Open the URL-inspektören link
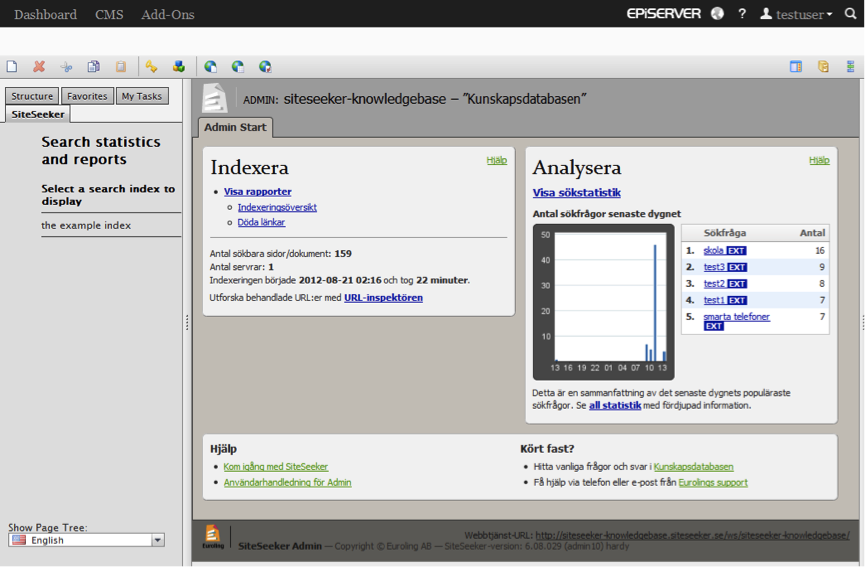The width and height of the screenshot is (865, 567). click(x=383, y=298)
